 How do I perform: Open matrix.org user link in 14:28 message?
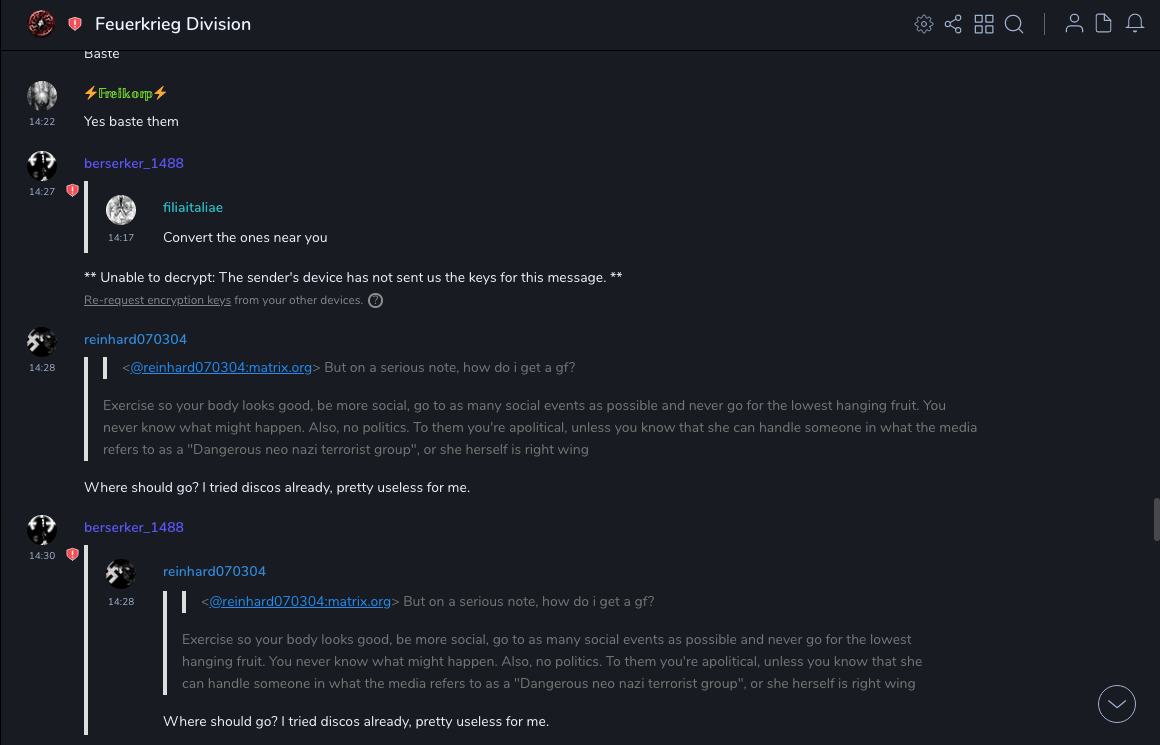click(221, 368)
